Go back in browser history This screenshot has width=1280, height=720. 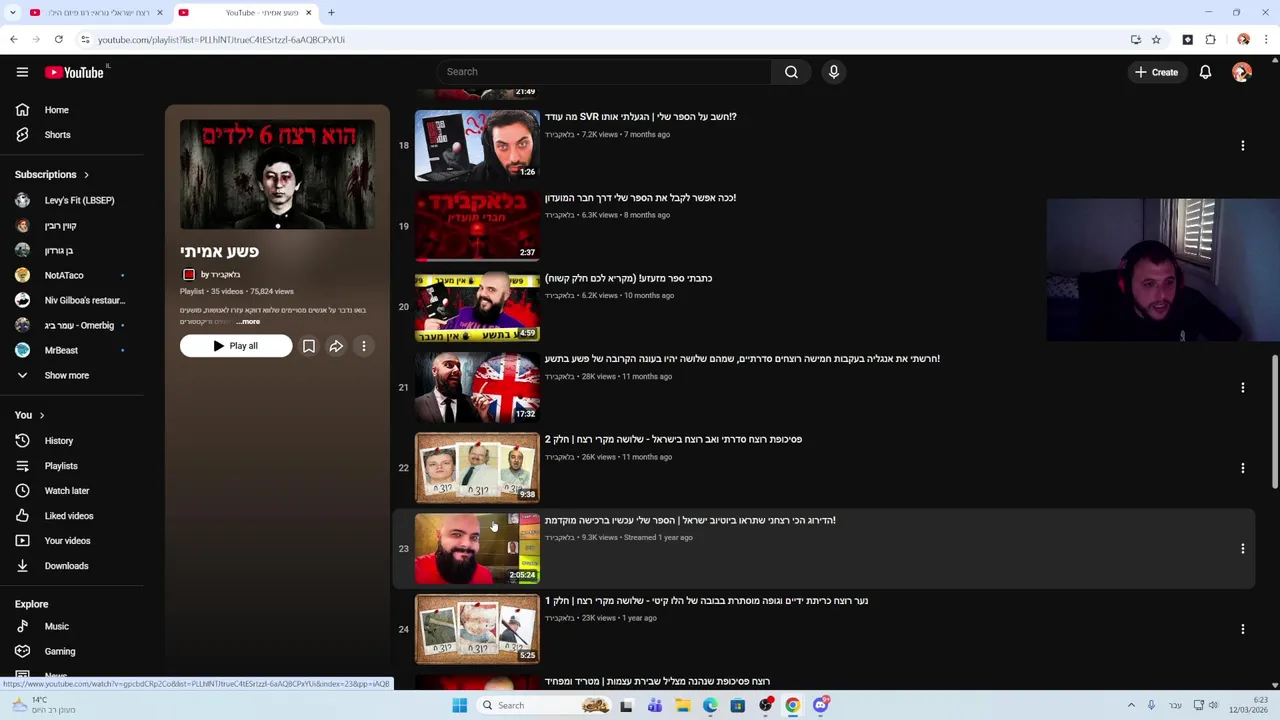coord(14,40)
